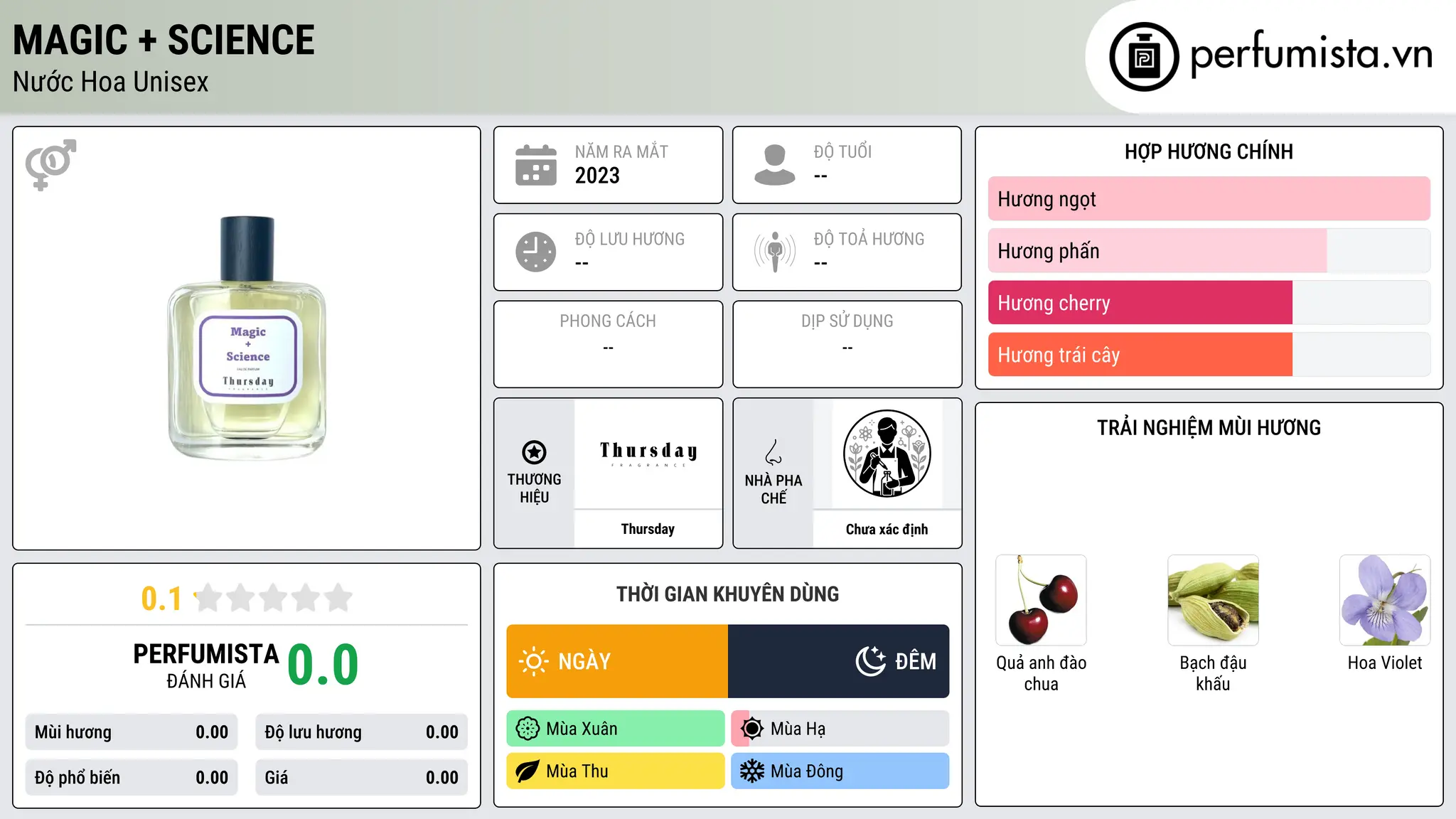
Task: Click the flower icon for Mùa Xuân
Action: 528,729
